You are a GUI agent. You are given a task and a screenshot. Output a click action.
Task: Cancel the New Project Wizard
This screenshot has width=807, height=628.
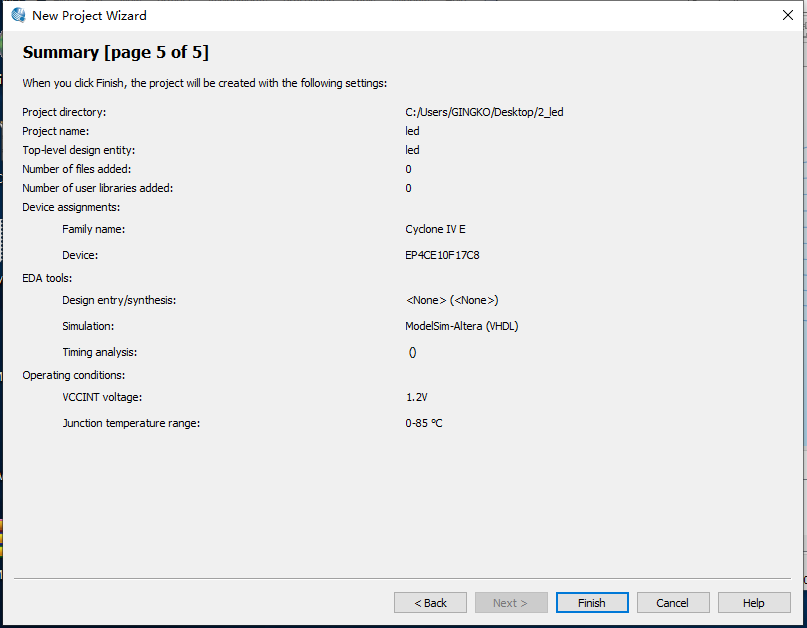672,603
